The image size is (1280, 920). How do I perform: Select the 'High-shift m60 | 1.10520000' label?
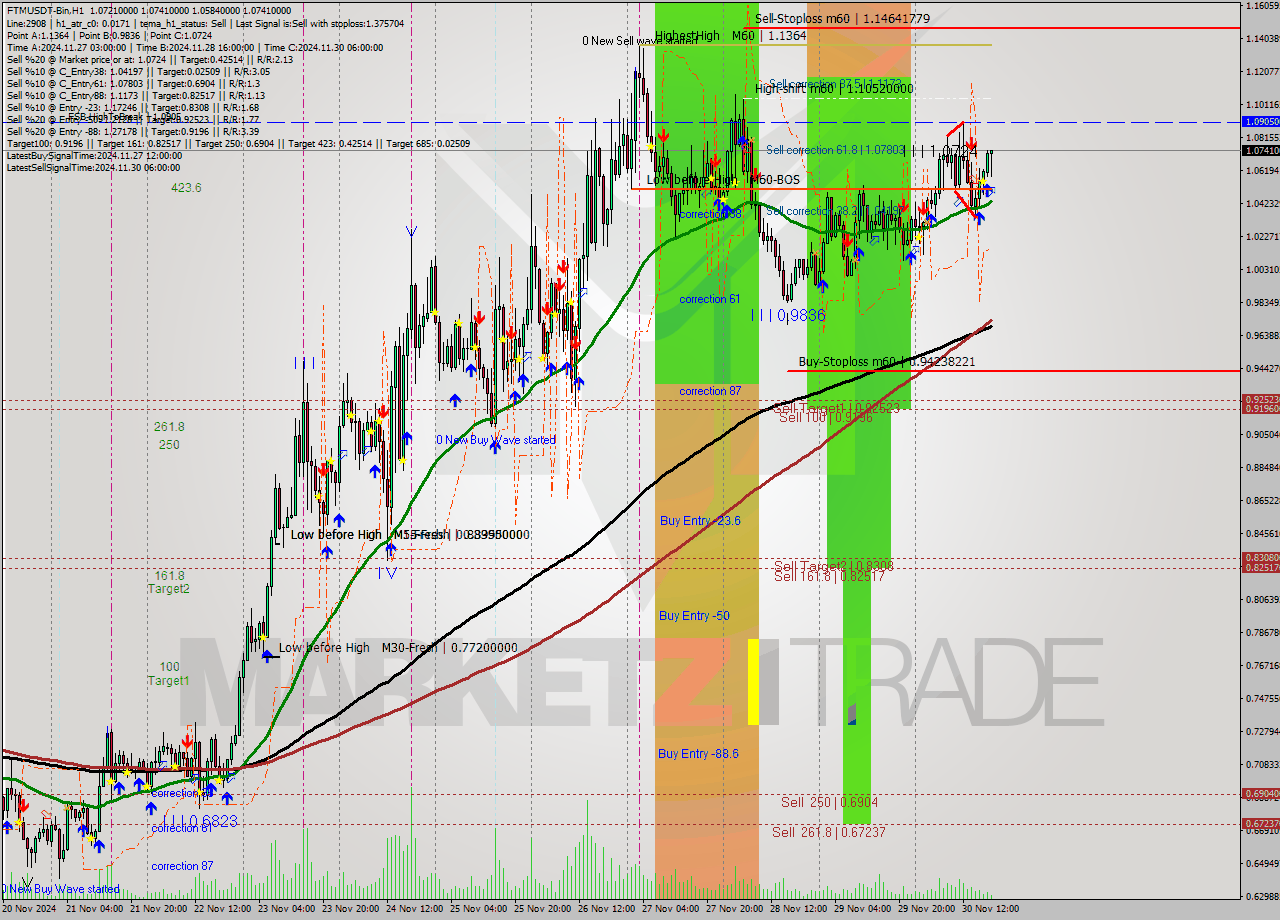point(834,88)
